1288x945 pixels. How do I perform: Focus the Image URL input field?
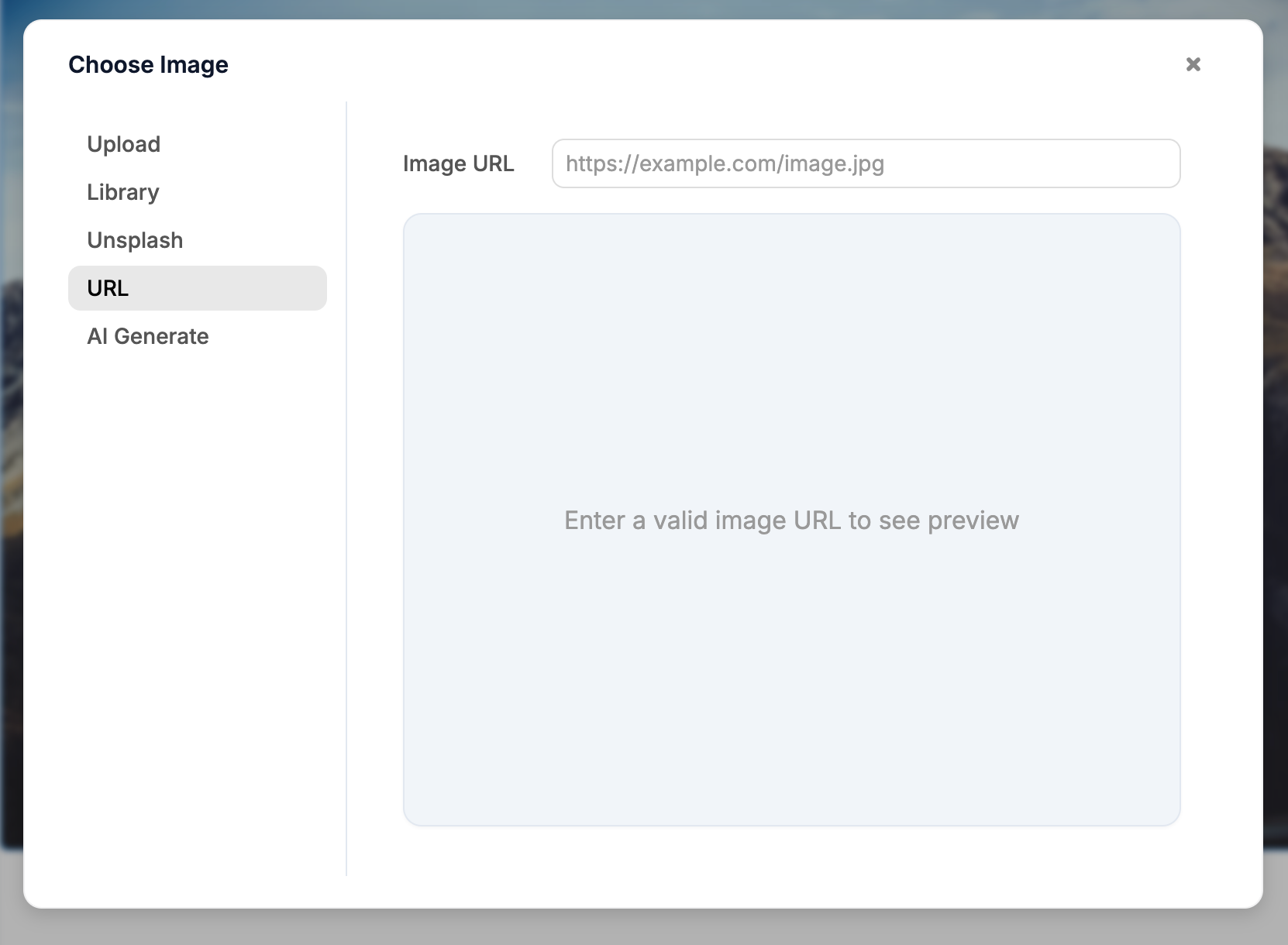click(x=865, y=163)
